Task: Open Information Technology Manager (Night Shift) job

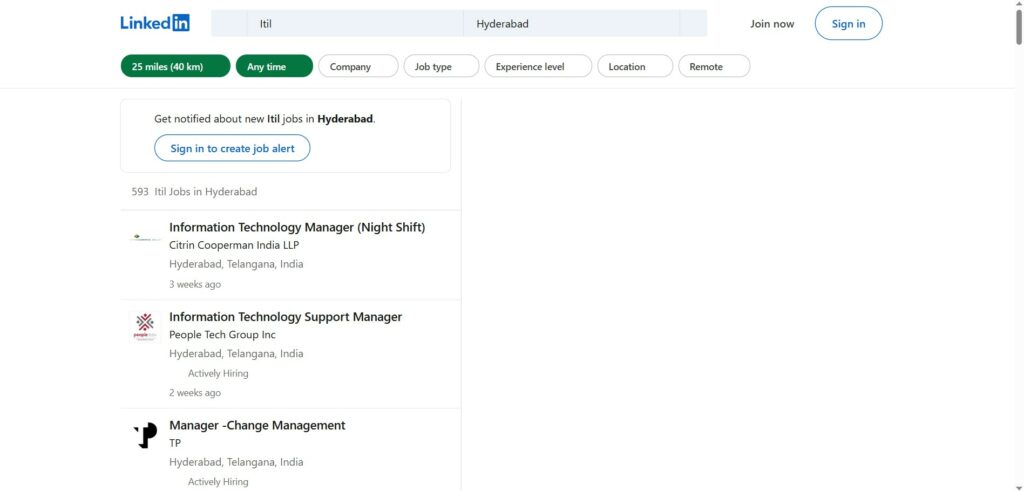Action: 297,227
